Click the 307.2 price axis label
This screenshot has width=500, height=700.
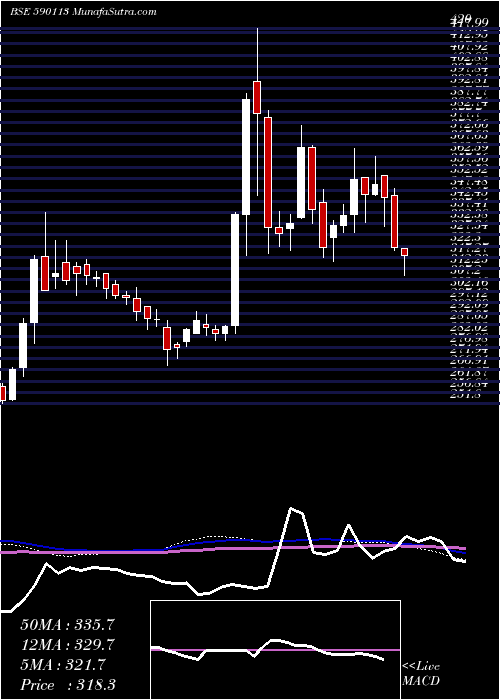pos(466,272)
